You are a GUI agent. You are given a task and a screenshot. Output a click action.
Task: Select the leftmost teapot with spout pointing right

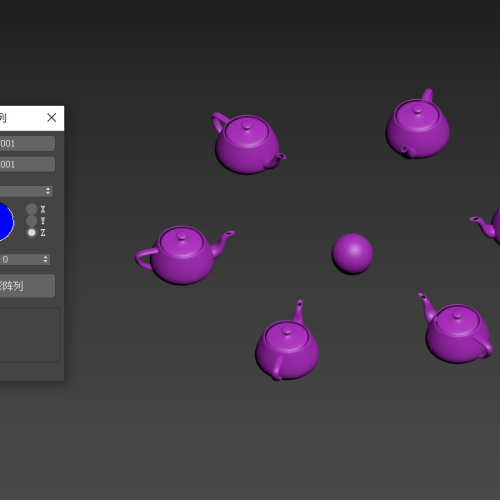pos(183,255)
